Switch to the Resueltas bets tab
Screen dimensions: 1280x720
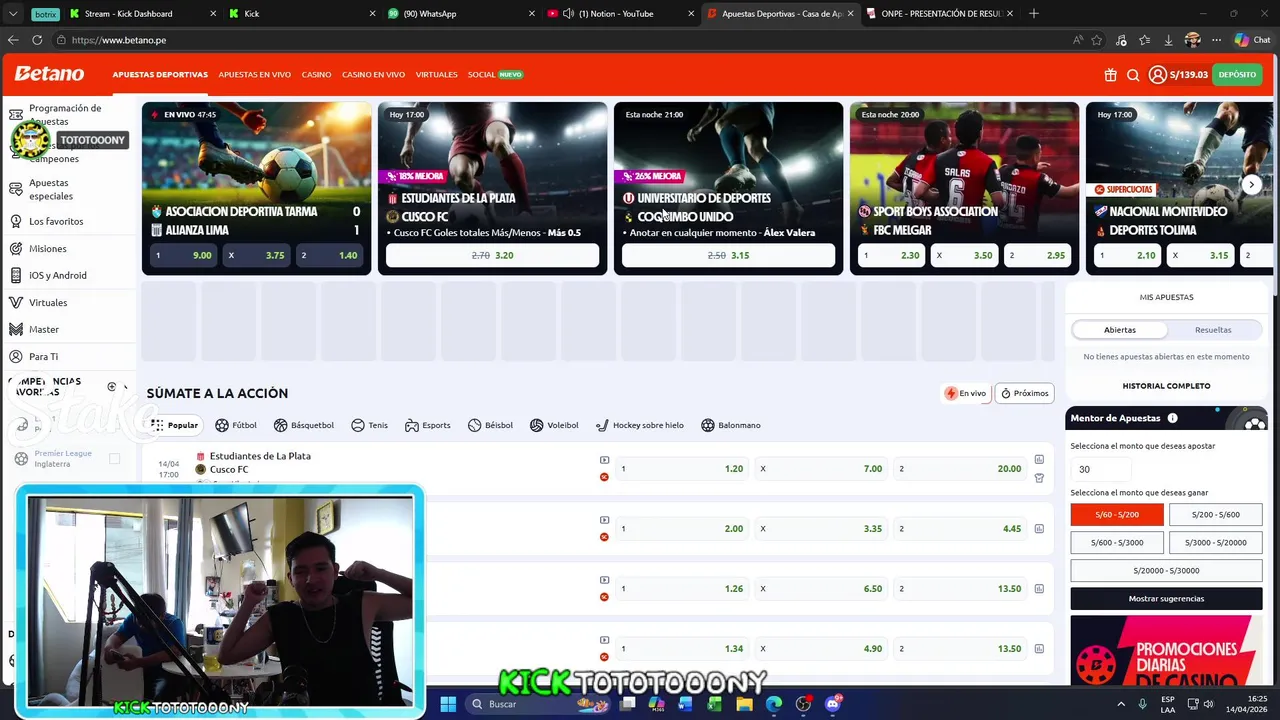click(x=1213, y=330)
